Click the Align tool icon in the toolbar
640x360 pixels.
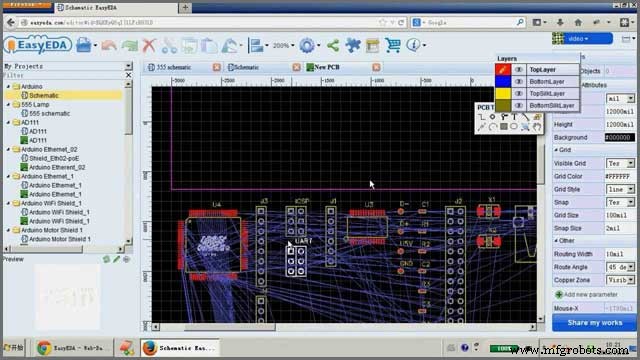tap(256, 45)
